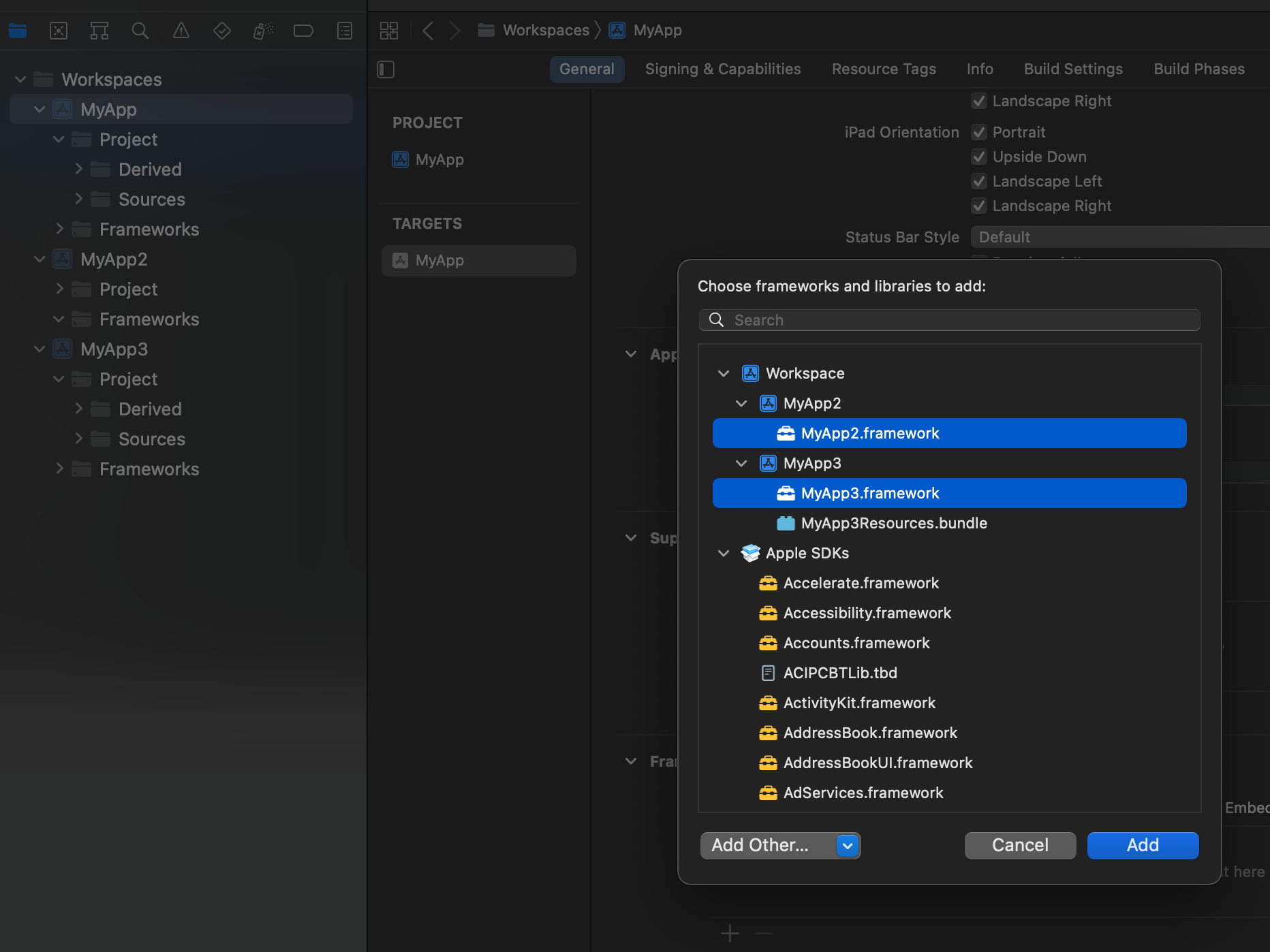The image size is (1270, 952).
Task: Go back with the left arrow
Action: [x=428, y=31]
